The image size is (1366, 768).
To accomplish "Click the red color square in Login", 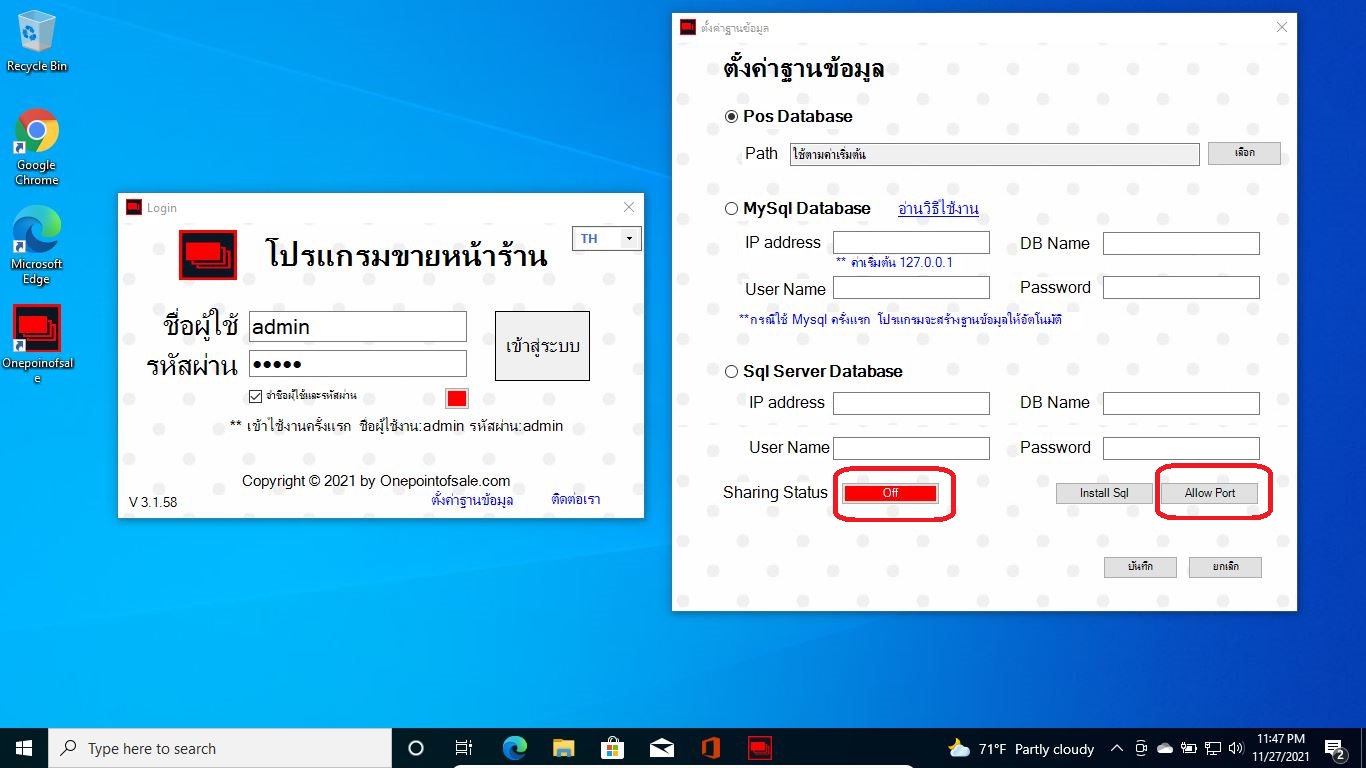I will [x=457, y=398].
